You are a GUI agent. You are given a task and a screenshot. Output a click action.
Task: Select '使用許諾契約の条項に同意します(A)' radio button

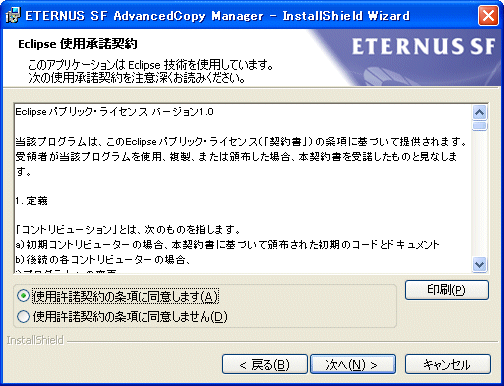coord(24,296)
